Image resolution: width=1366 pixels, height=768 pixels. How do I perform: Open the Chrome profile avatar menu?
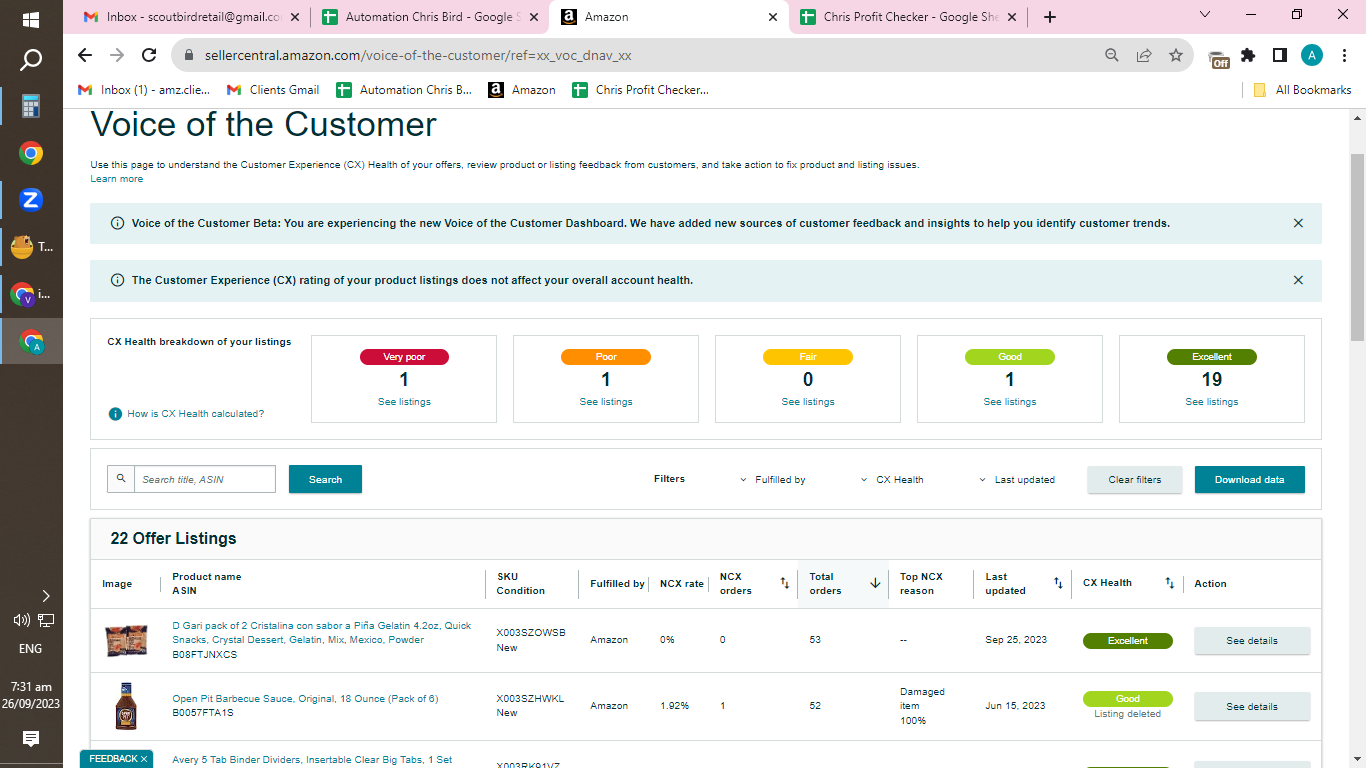point(1312,56)
